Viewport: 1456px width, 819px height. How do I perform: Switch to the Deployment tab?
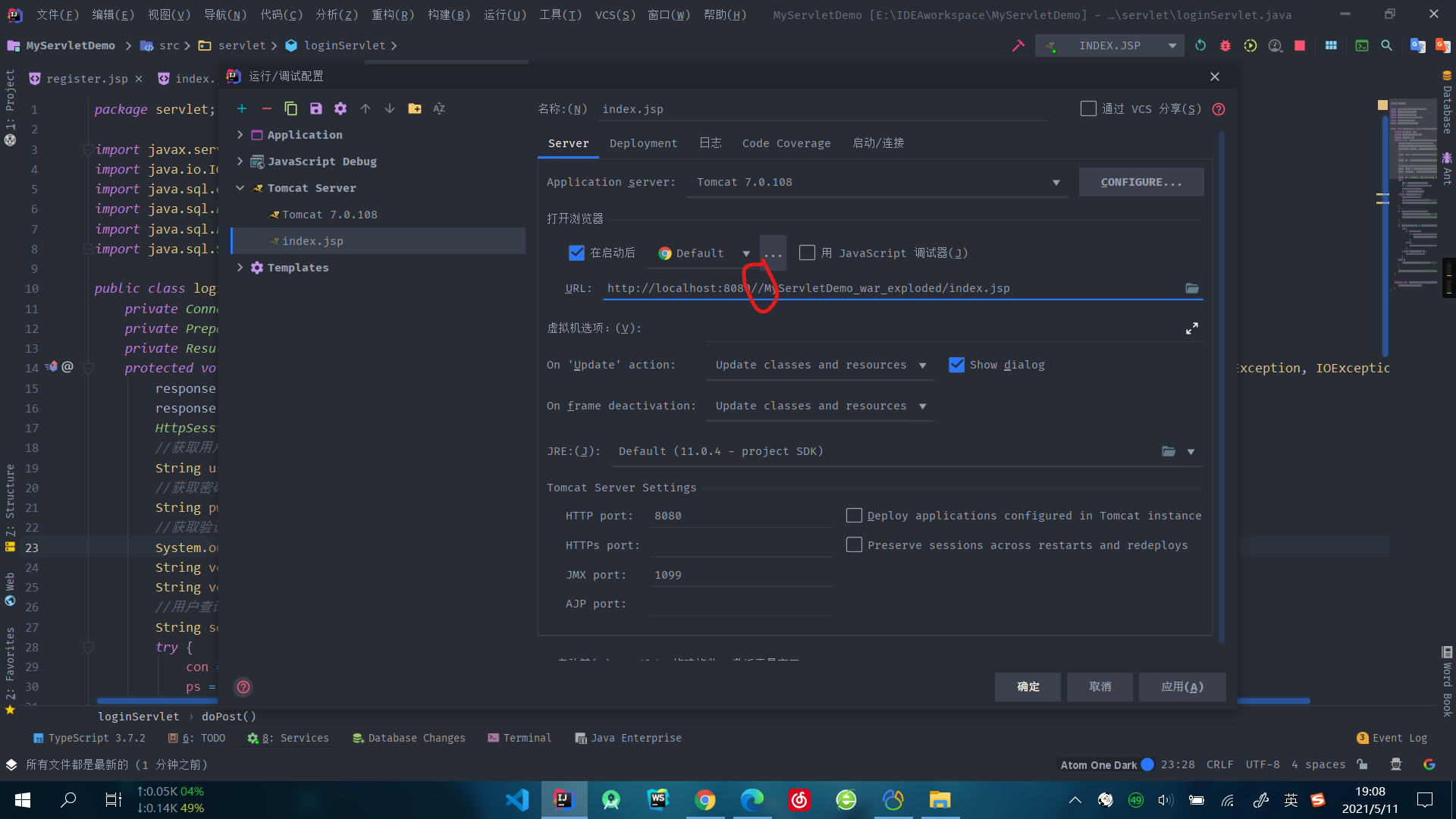click(x=643, y=143)
